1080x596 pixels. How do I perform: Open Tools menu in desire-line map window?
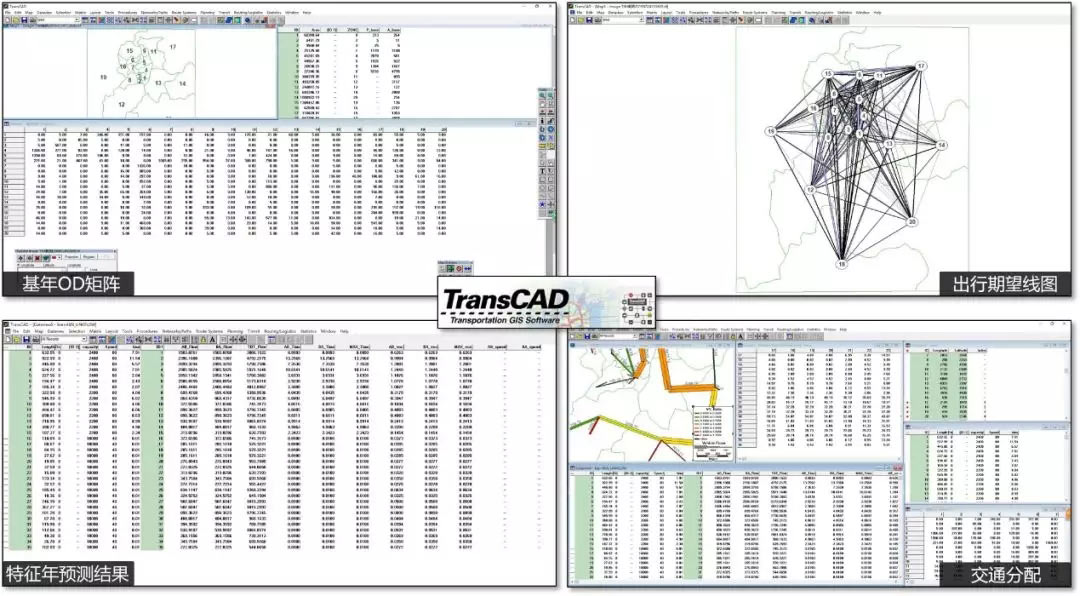[681, 12]
